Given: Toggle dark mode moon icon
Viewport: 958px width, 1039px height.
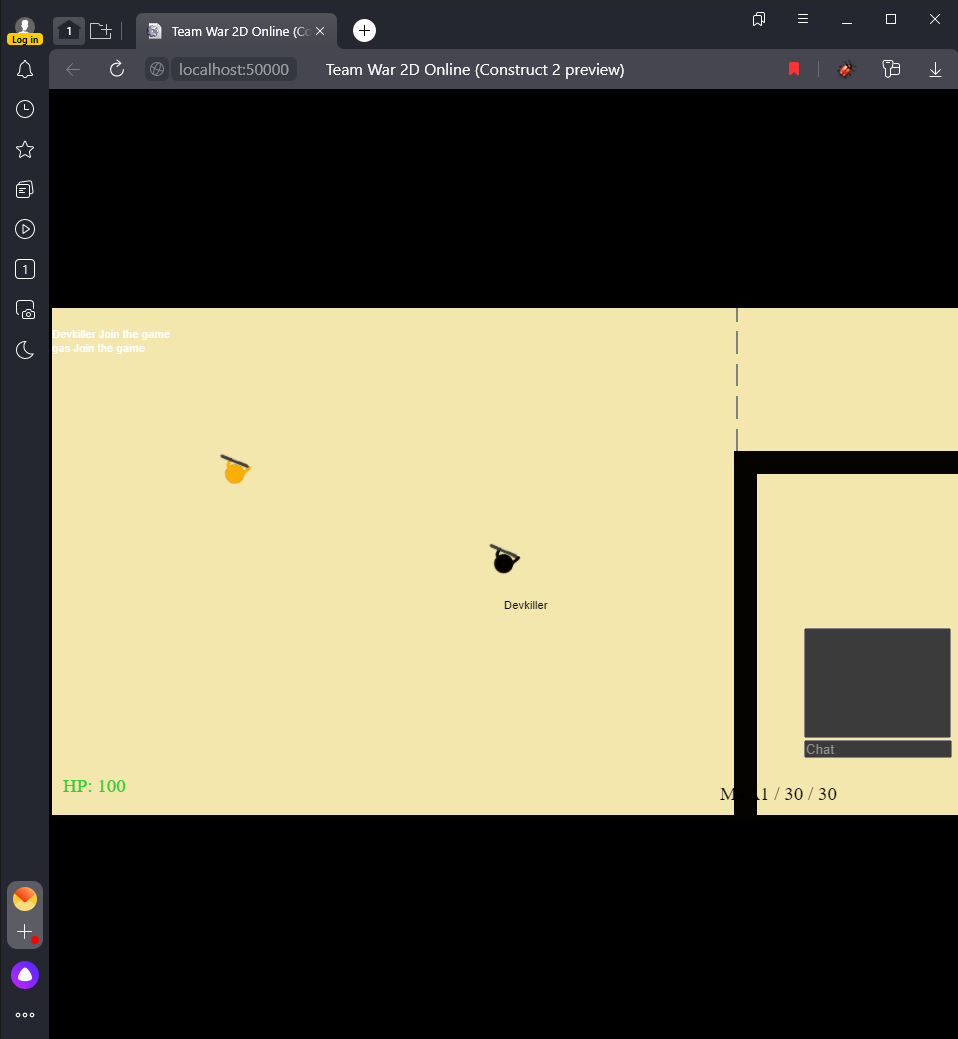Looking at the screenshot, I should [25, 350].
